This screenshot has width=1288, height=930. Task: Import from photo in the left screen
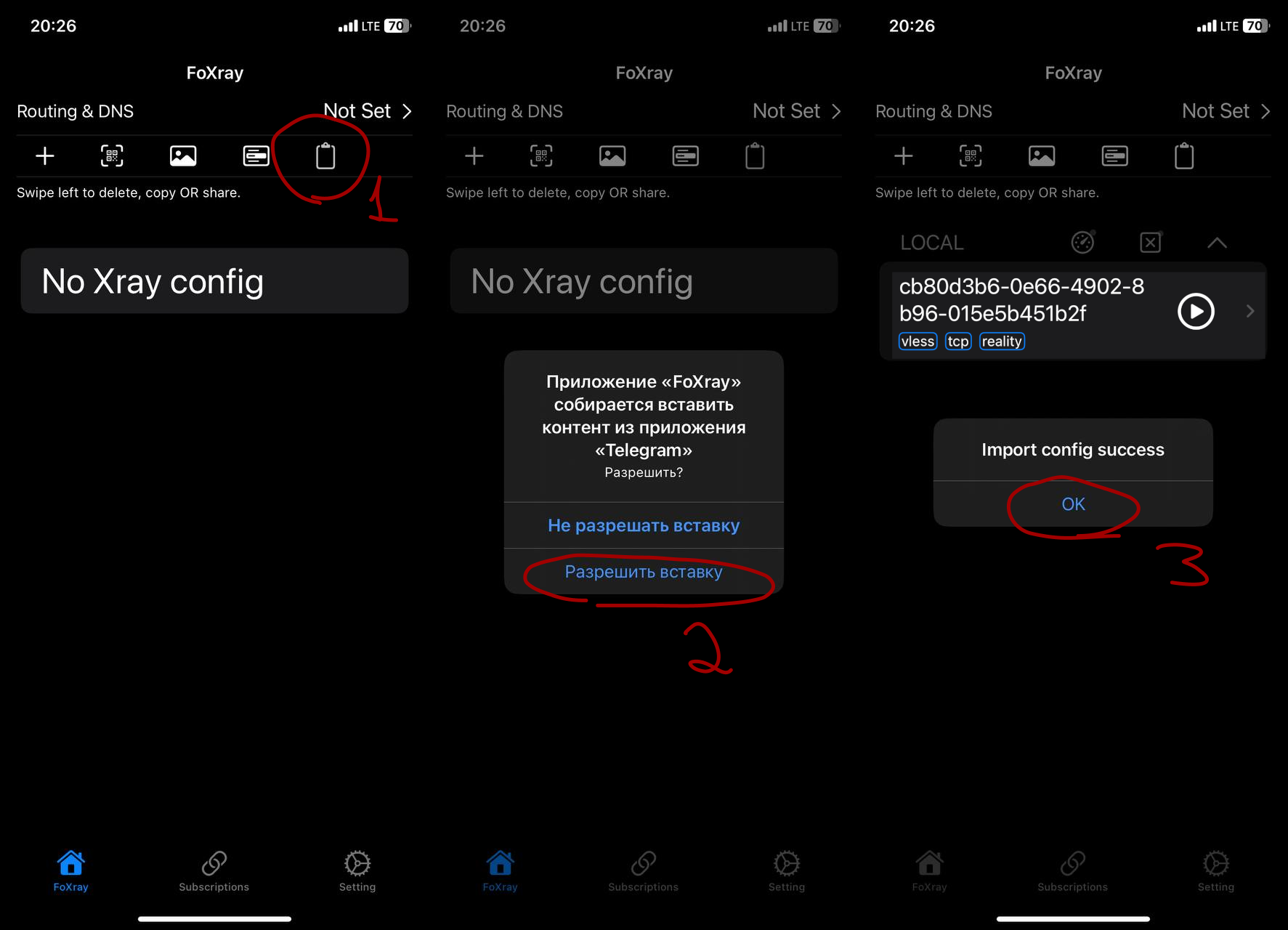pyautogui.click(x=183, y=156)
